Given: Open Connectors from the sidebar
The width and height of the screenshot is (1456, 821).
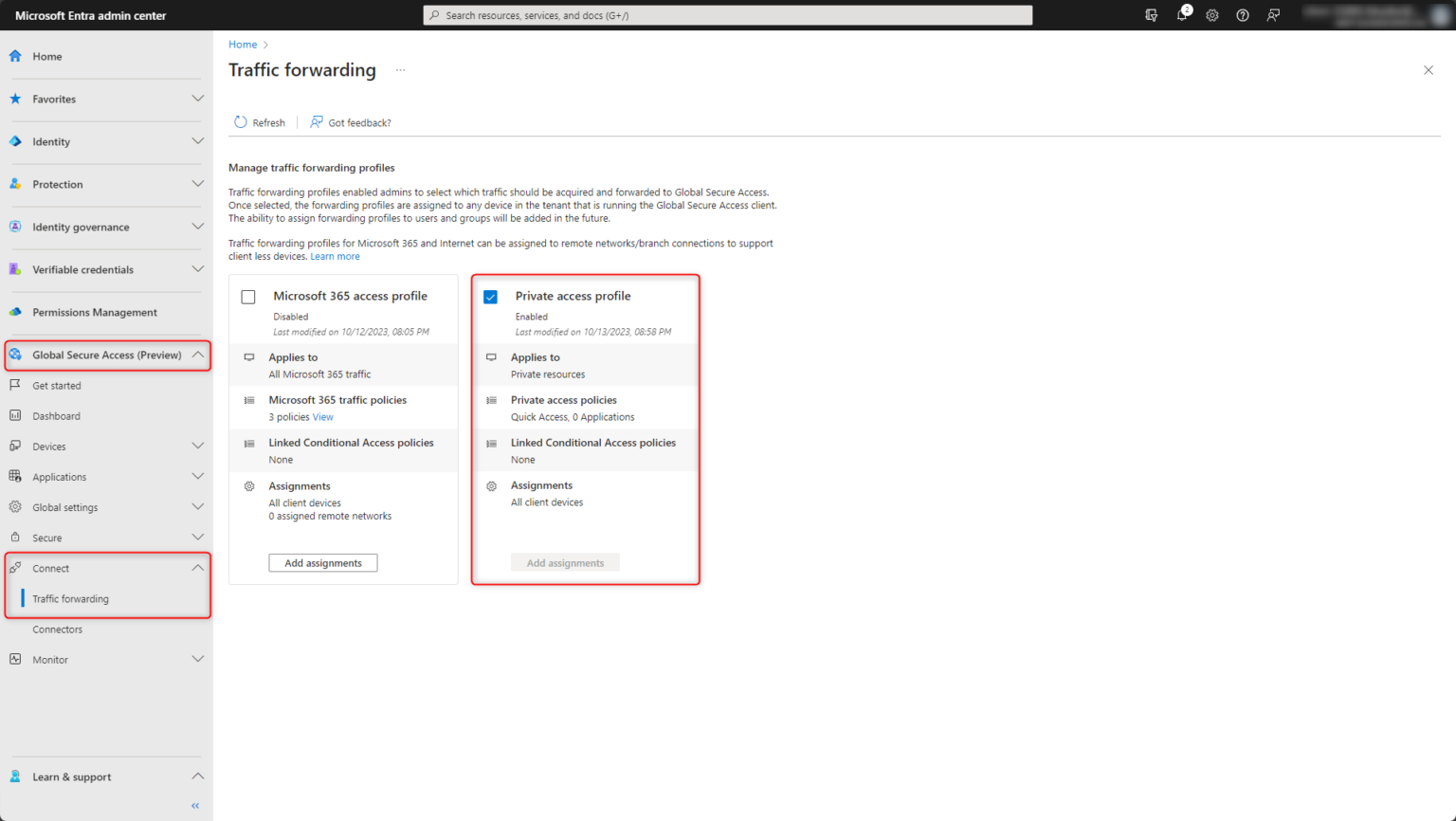Looking at the screenshot, I should (x=59, y=629).
